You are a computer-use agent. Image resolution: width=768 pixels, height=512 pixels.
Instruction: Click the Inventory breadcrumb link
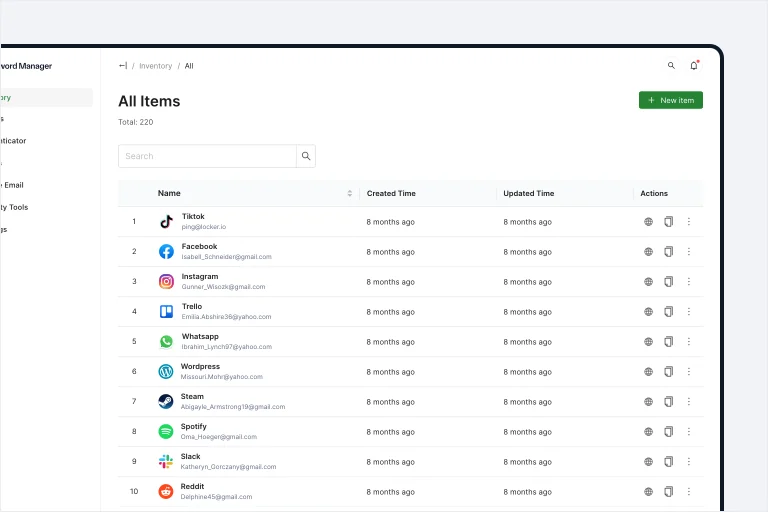tap(155, 66)
